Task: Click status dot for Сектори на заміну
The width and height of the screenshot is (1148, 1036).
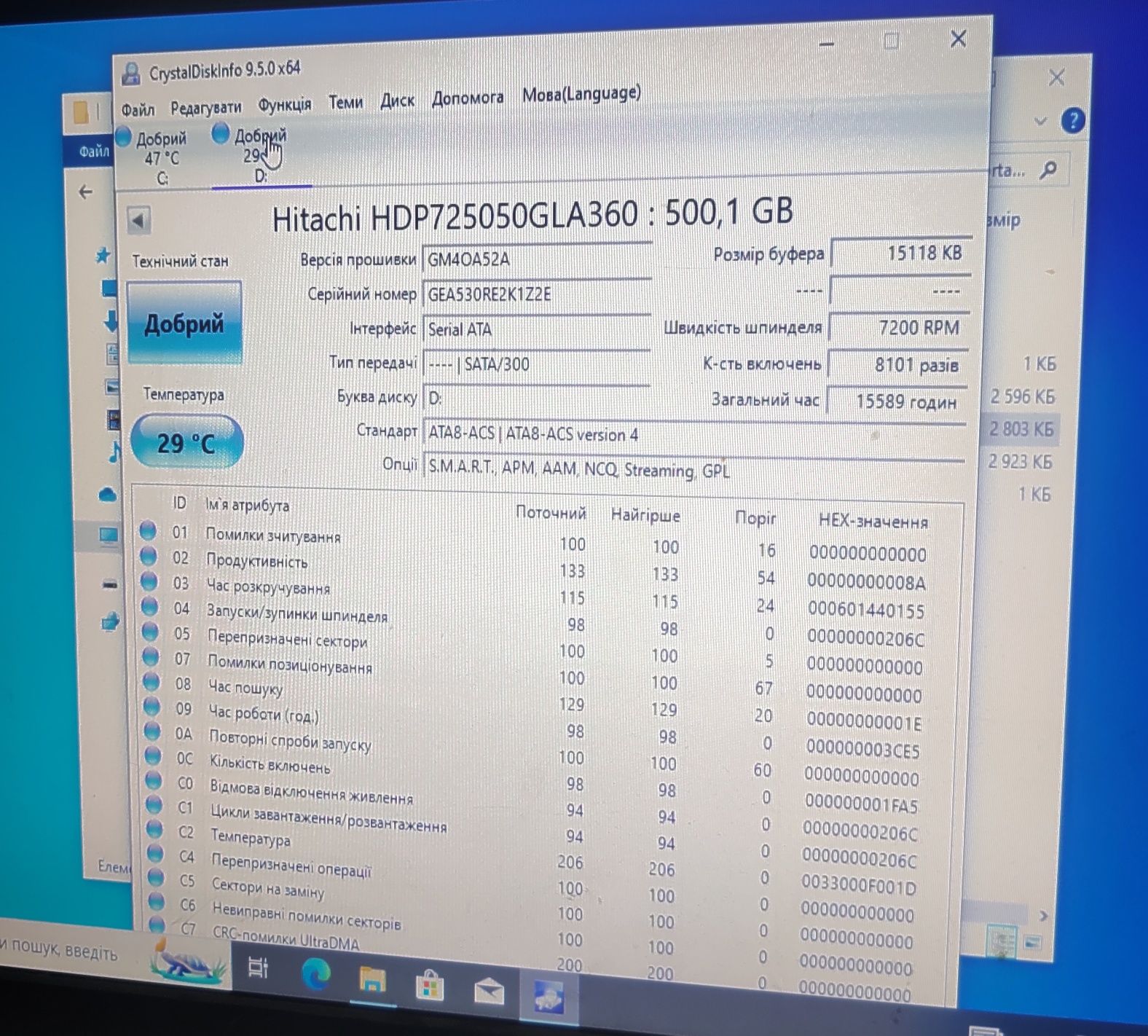Action: point(156,877)
